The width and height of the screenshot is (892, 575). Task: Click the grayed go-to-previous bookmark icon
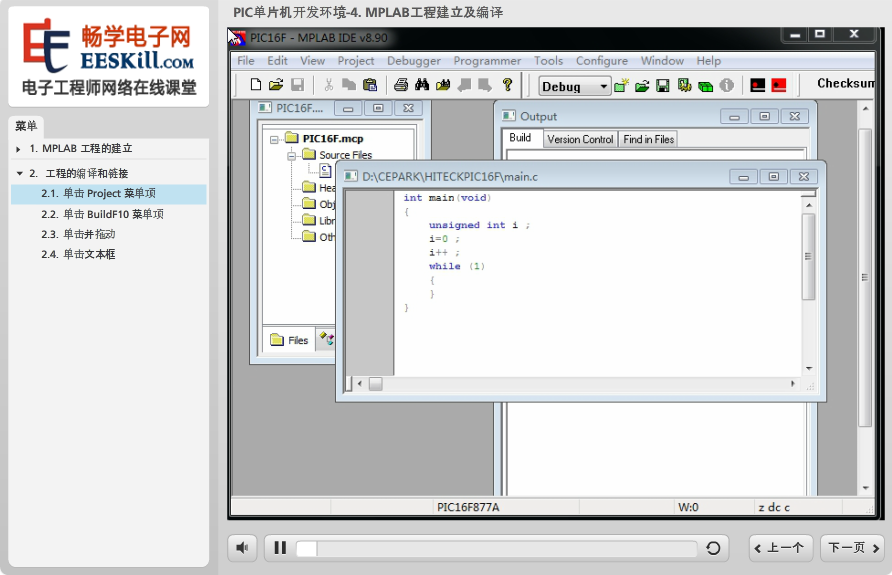[464, 85]
